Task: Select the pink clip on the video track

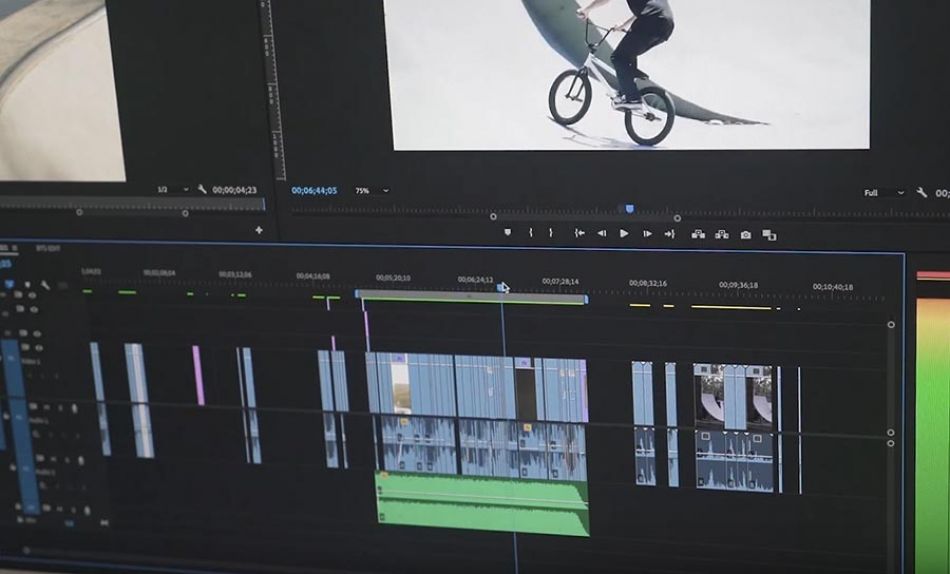Action: point(198,375)
